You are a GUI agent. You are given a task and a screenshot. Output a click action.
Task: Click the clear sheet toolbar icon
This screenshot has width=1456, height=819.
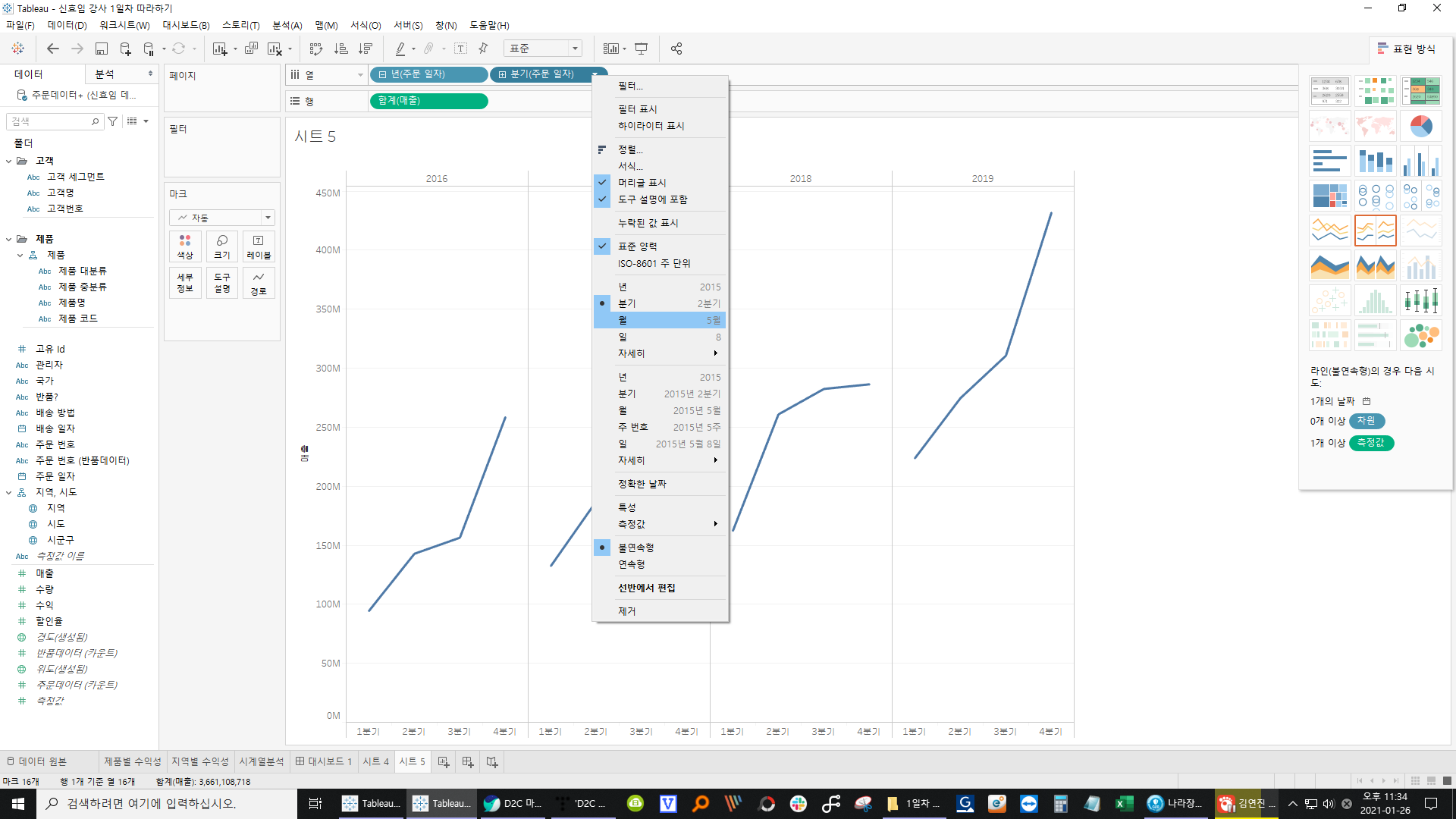coord(275,49)
